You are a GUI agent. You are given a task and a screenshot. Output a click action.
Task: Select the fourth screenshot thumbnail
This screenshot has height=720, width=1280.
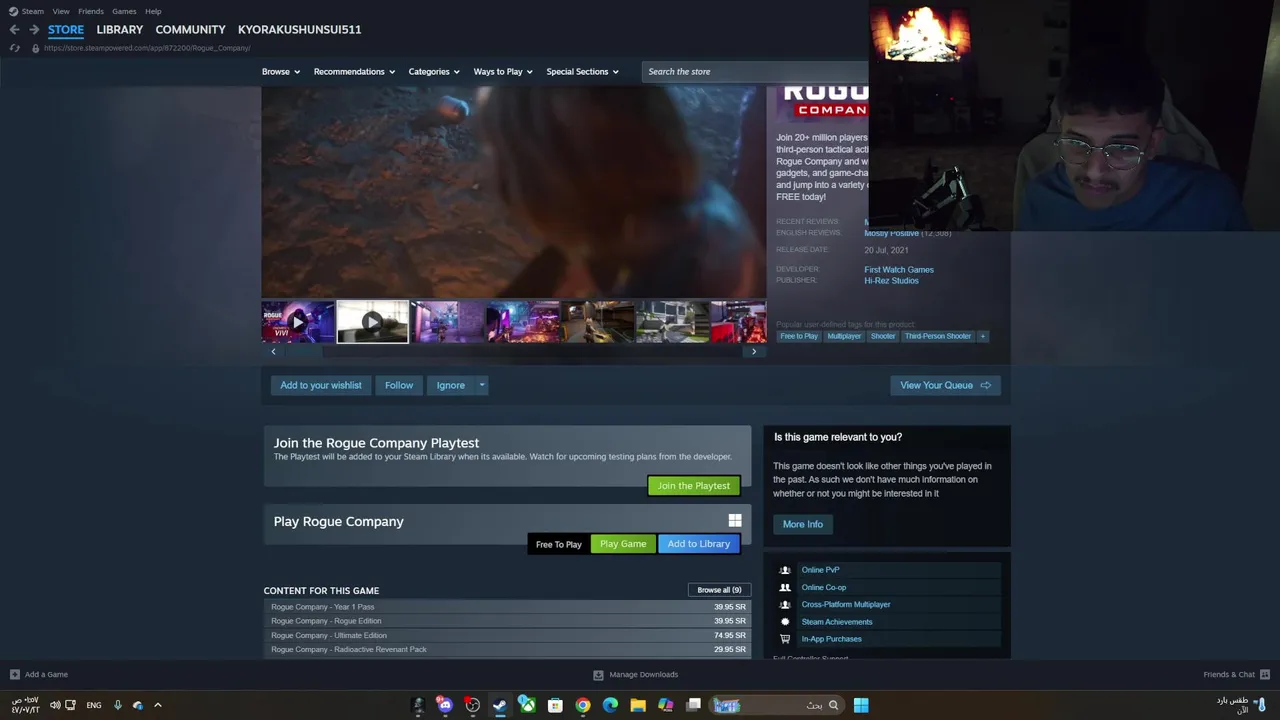[522, 322]
